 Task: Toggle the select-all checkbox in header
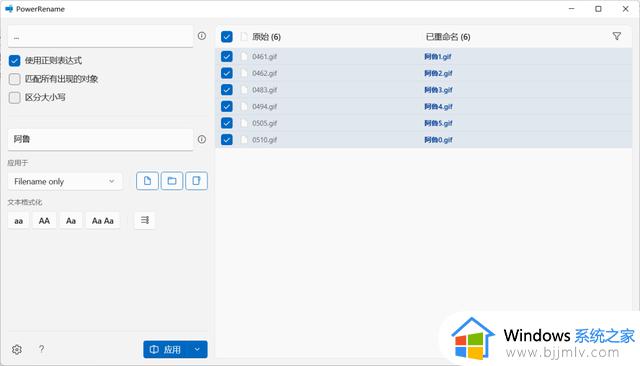[227, 37]
